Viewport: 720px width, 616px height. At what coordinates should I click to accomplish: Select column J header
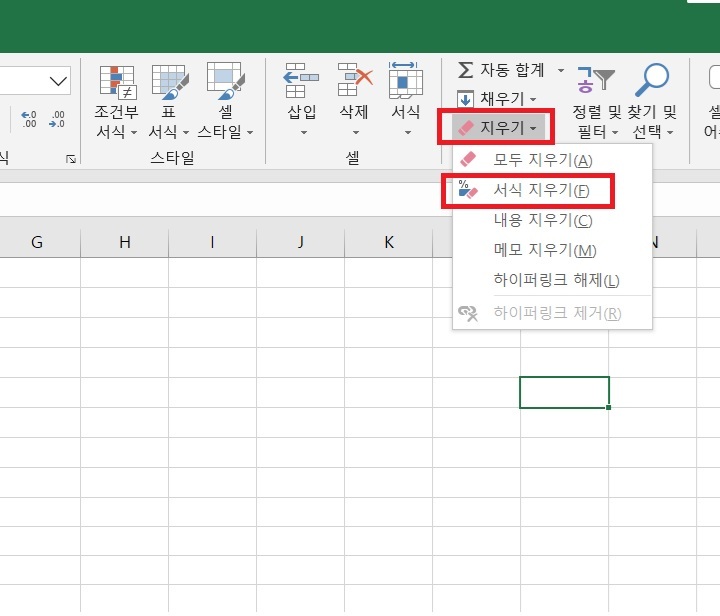coord(300,242)
